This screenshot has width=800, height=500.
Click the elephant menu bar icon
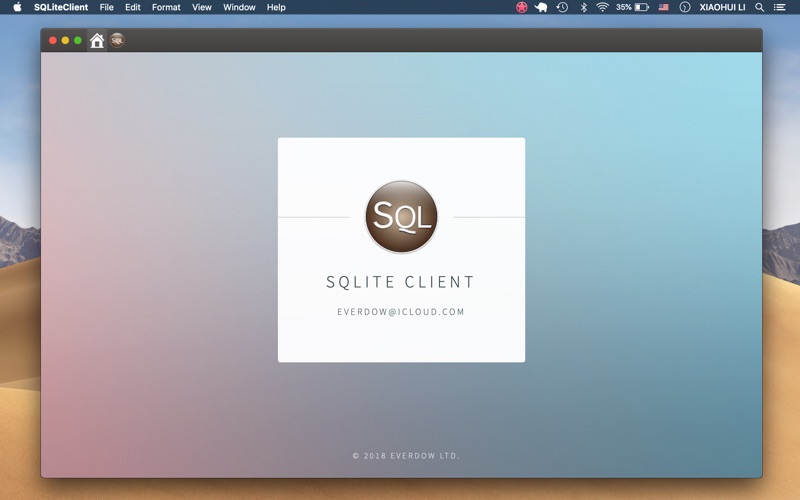tap(541, 7)
